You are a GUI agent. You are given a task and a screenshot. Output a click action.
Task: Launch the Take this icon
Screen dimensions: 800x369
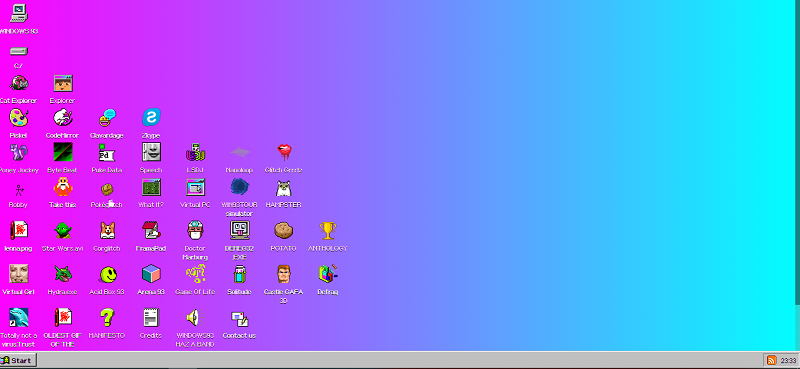tap(63, 187)
